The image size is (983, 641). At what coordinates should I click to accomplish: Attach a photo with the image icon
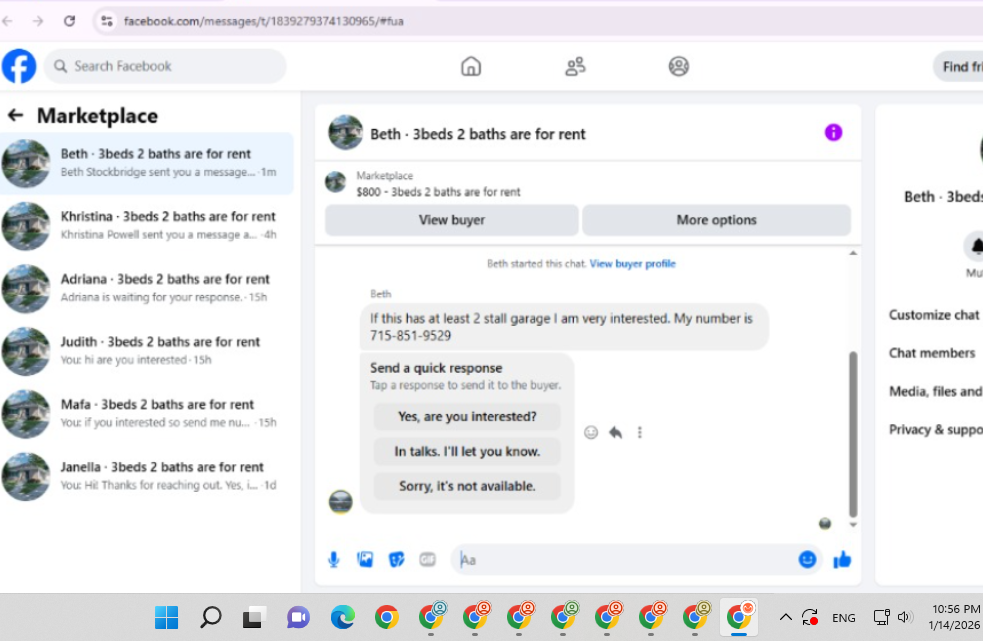tap(365, 559)
